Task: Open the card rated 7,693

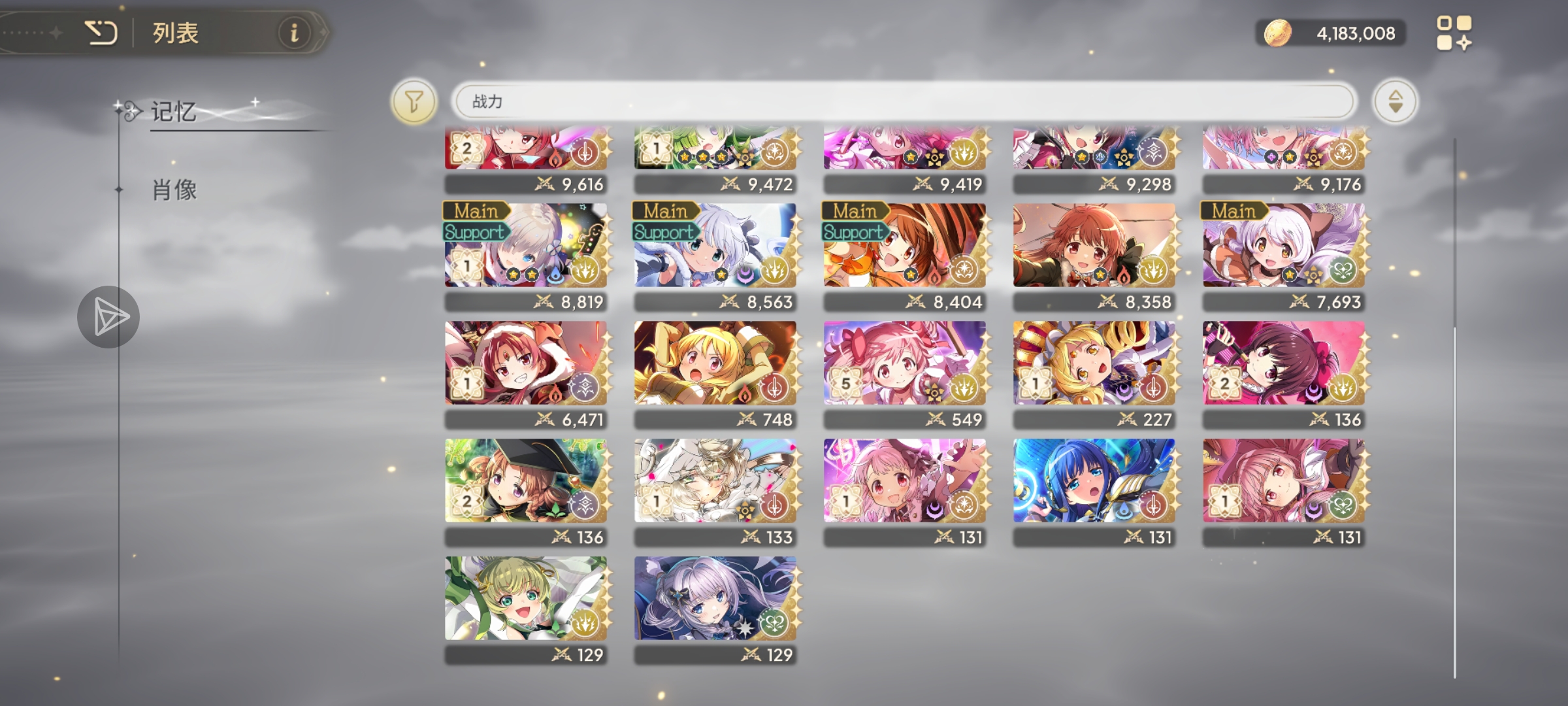Action: [x=1284, y=257]
